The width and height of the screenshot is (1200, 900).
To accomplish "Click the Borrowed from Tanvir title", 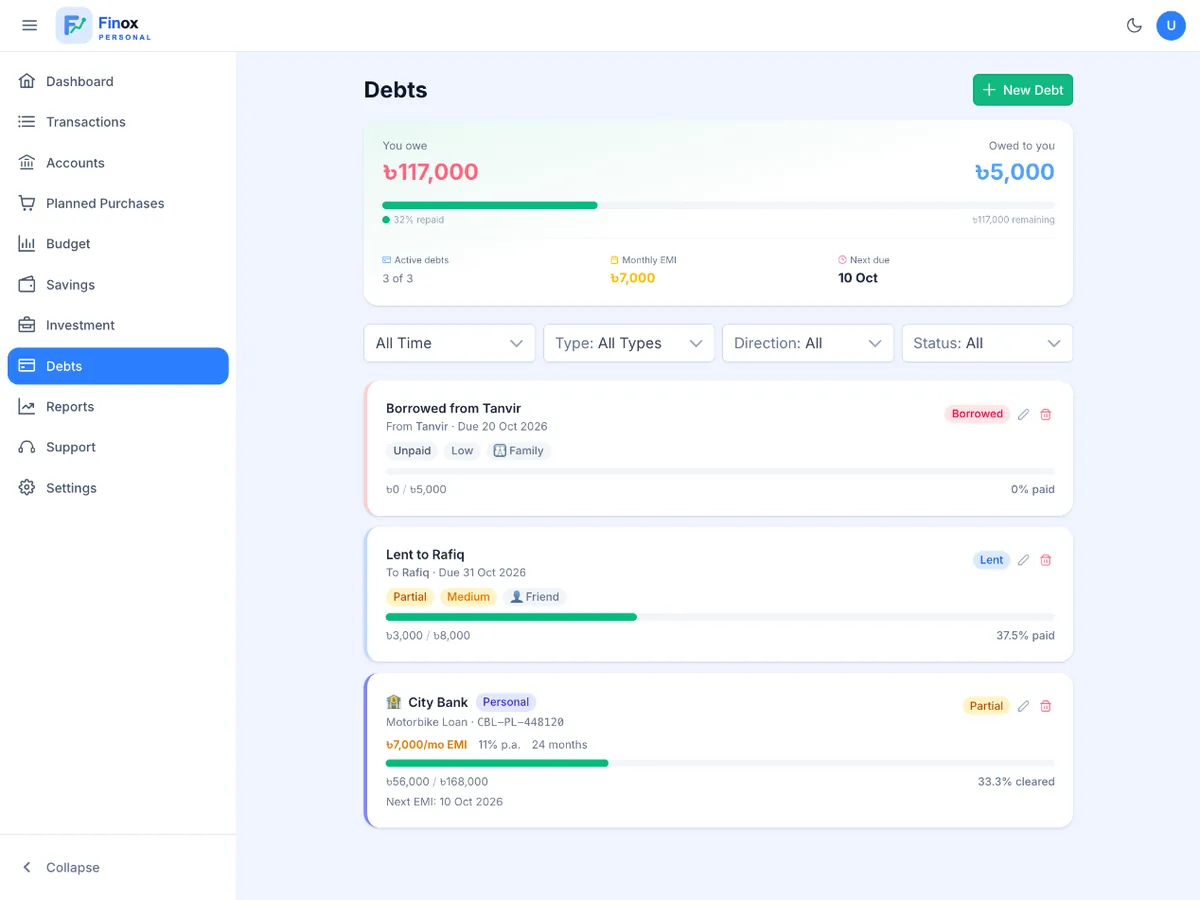I will coord(453,408).
